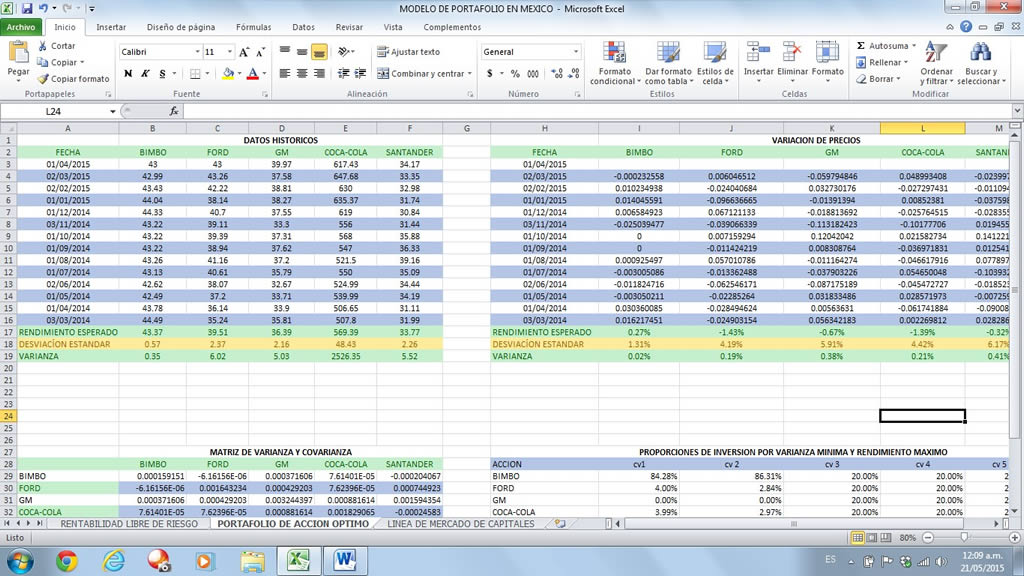The height and width of the screenshot is (576, 1024).
Task: Apply yellow fill color bucket
Action: click(x=228, y=74)
